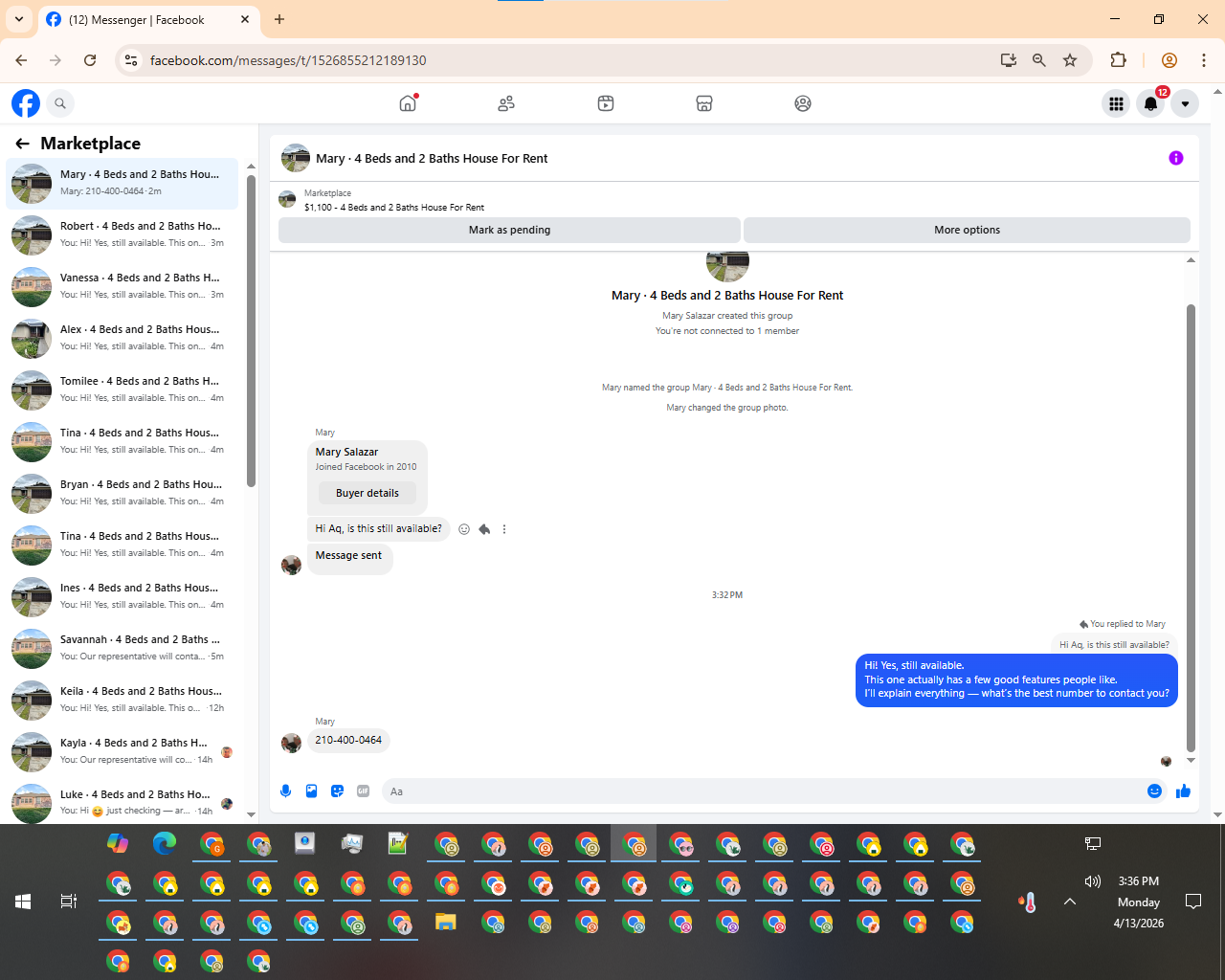This screenshot has width=1225, height=980.
Task: Open Facebook search magnifier
Action: tap(60, 103)
